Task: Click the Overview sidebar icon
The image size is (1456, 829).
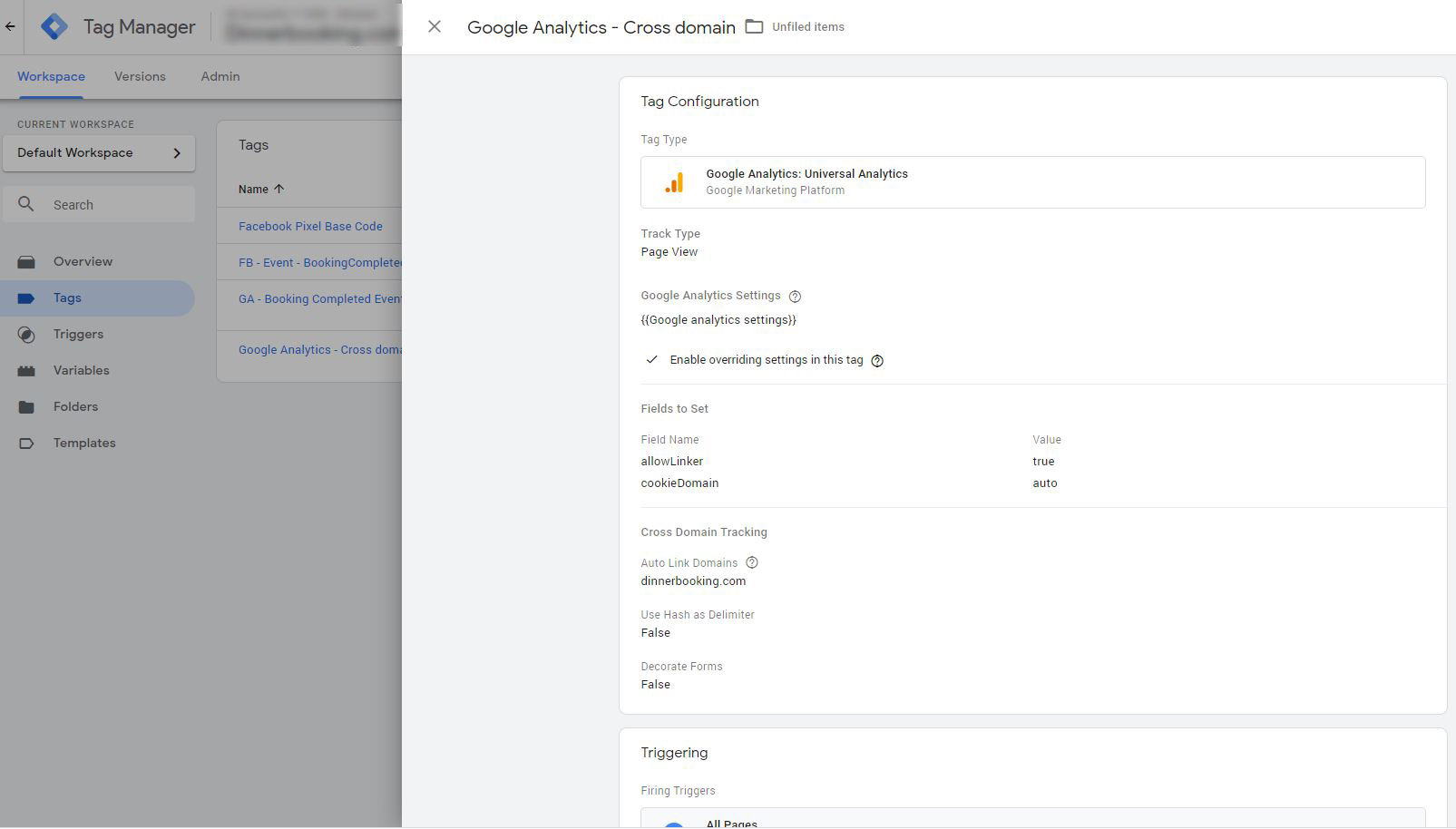Action: click(26, 262)
